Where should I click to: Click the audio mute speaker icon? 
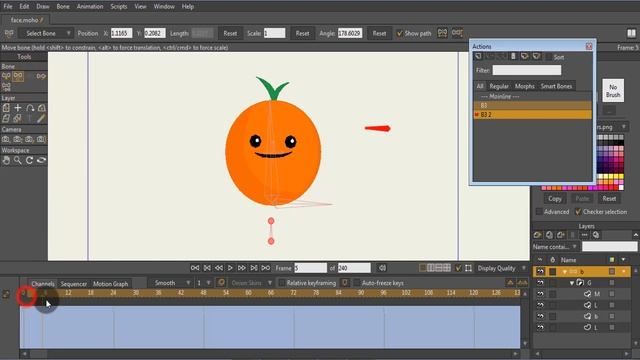pyautogui.click(x=382, y=268)
